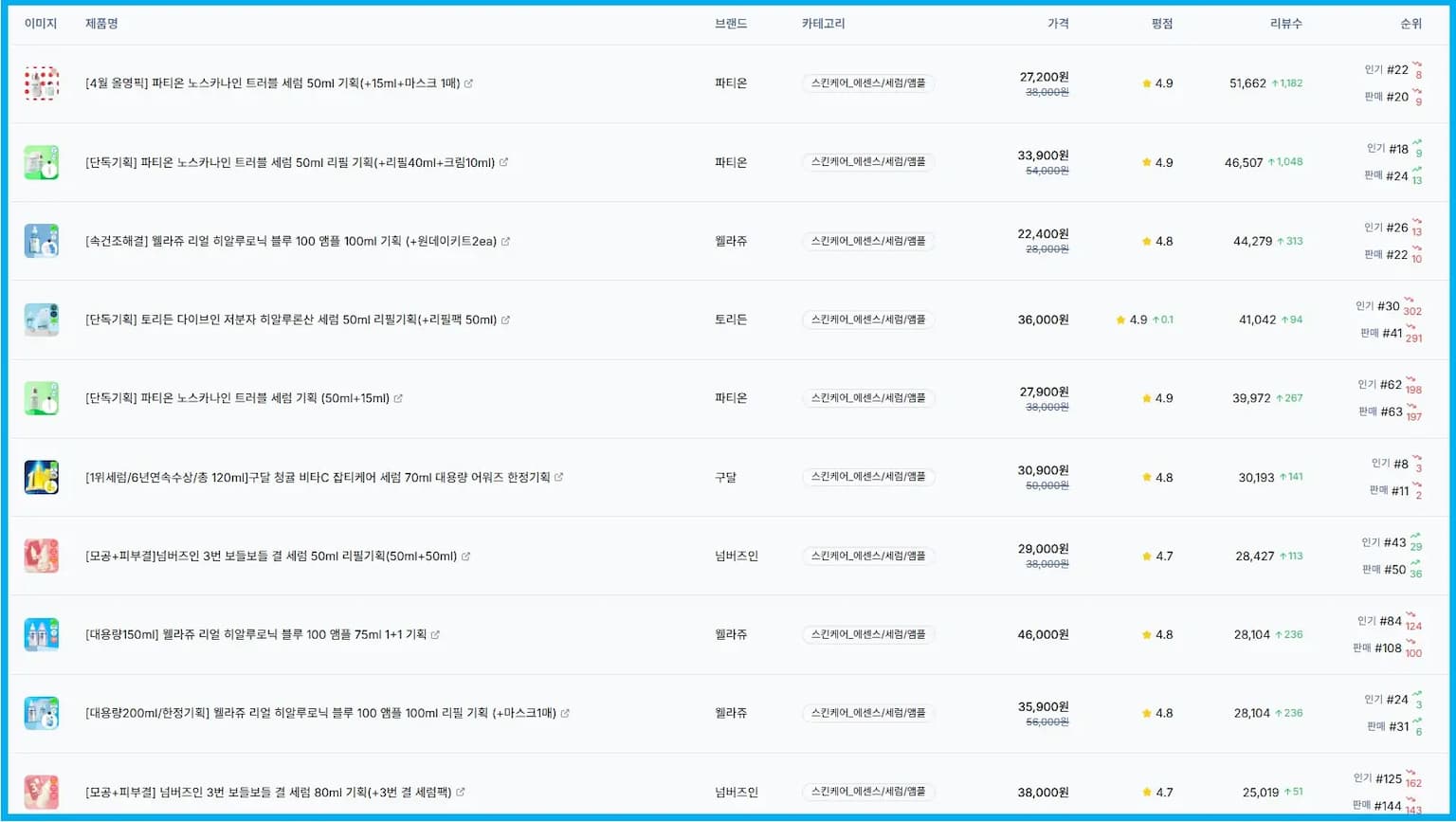
Task: Sort by 카테고리 column header
Action: [823, 24]
